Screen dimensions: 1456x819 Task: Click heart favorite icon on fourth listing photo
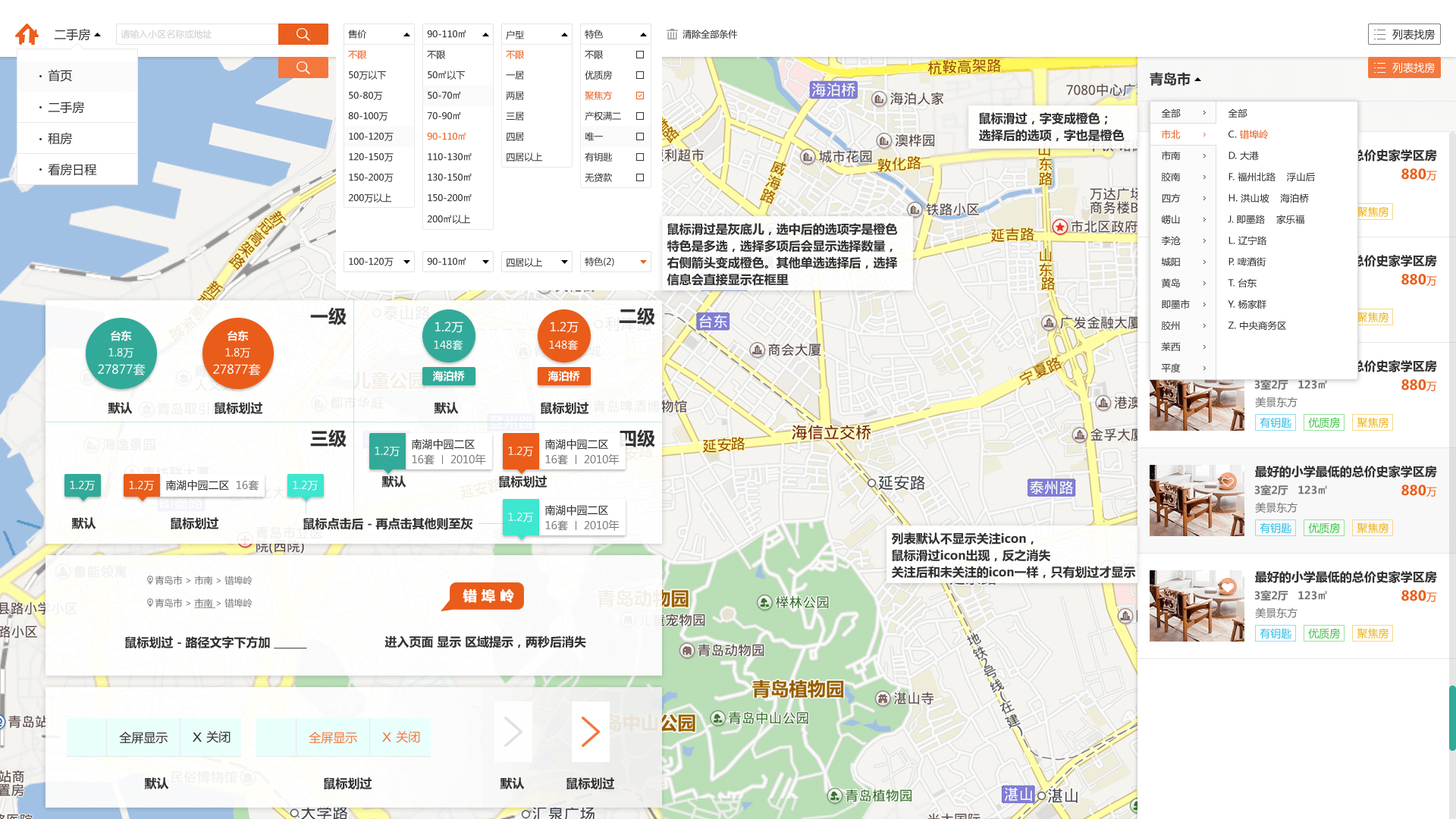(1228, 482)
